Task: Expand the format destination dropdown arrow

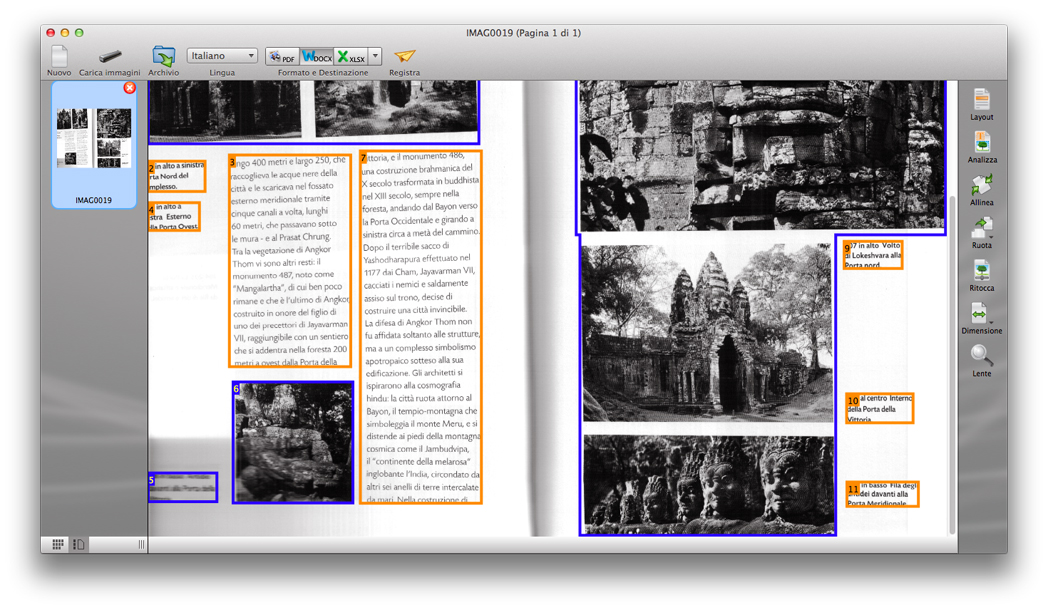Action: (375, 57)
